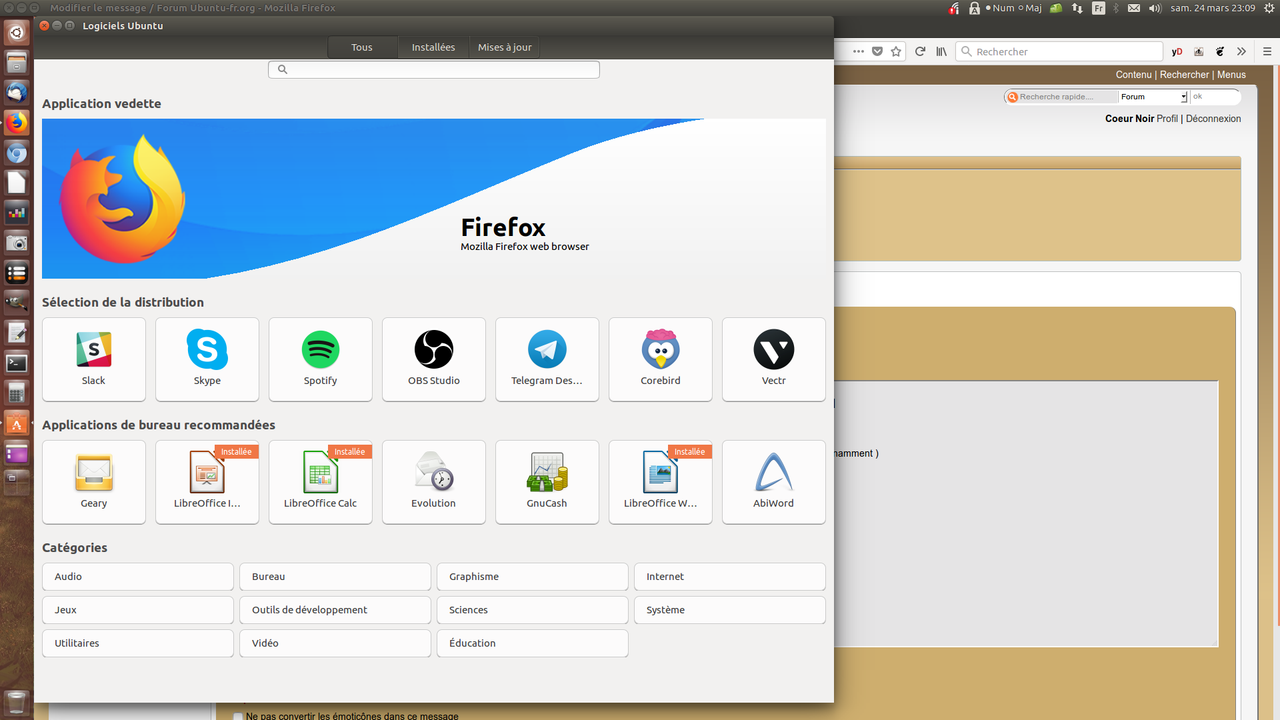Switch to the Installées tab
This screenshot has height=720, width=1280.
click(433, 47)
